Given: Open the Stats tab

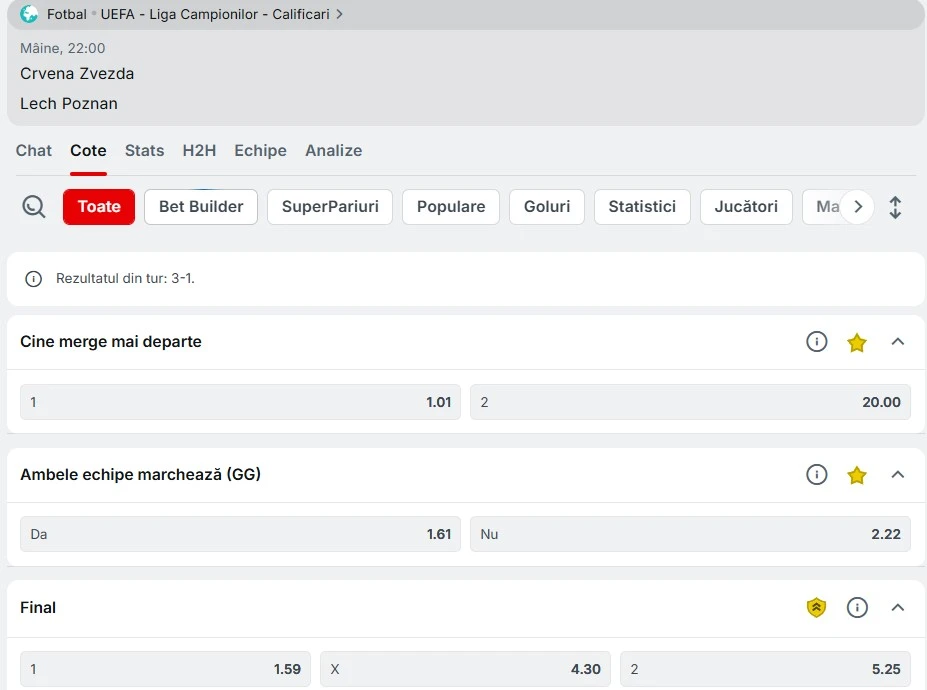Looking at the screenshot, I should point(144,151).
